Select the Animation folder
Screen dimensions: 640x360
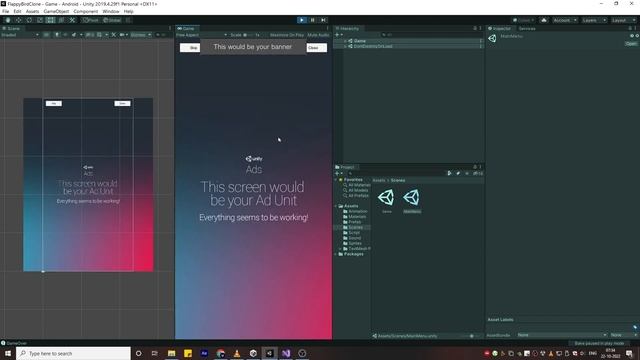click(x=355, y=211)
